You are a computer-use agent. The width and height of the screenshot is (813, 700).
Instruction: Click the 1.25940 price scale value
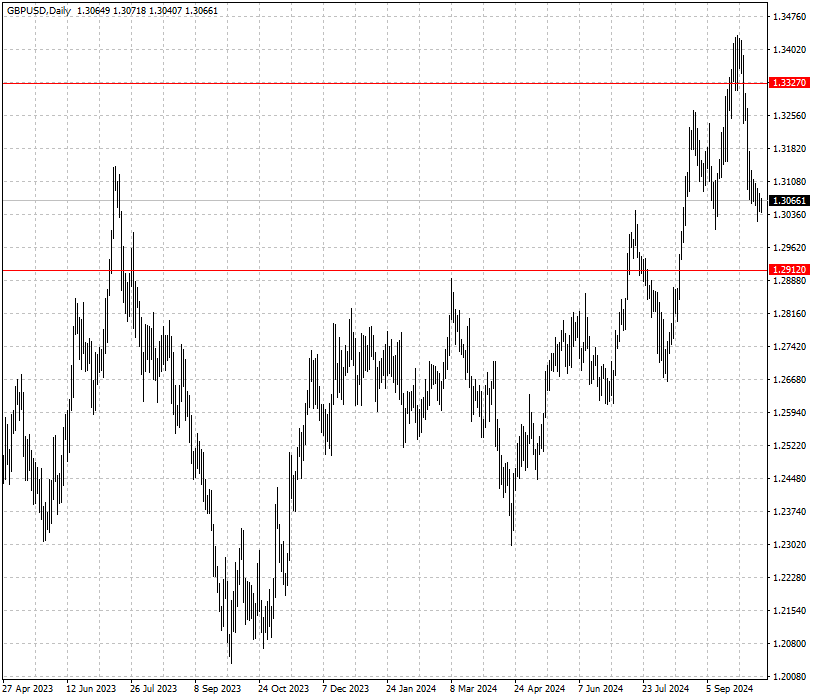point(789,413)
